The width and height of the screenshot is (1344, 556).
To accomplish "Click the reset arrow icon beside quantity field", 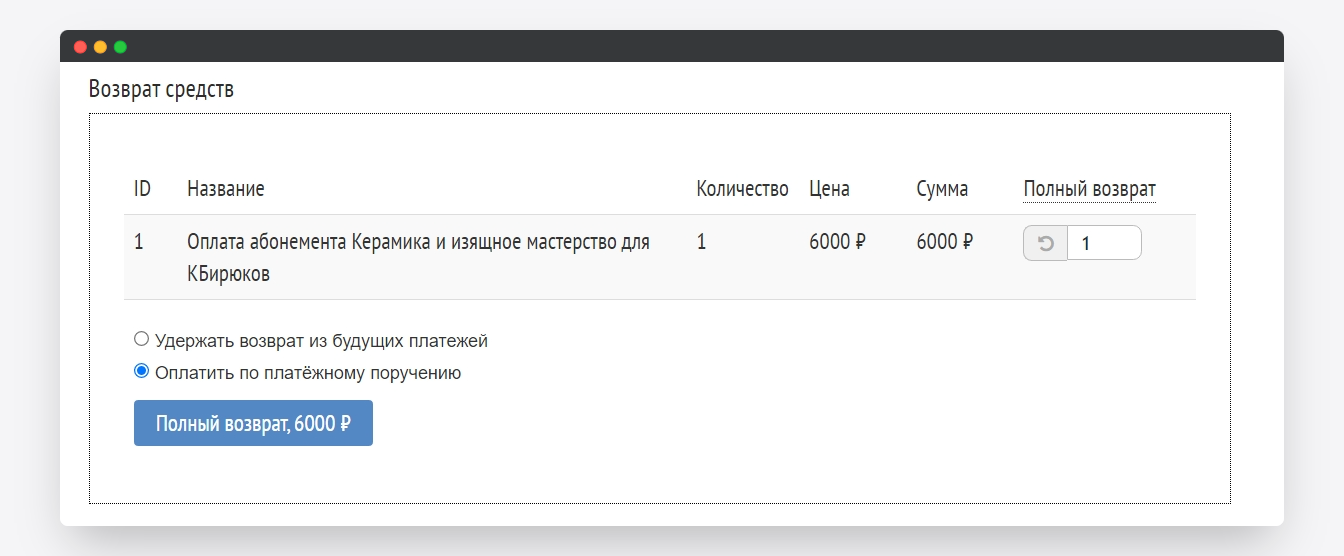I will [1045, 243].
